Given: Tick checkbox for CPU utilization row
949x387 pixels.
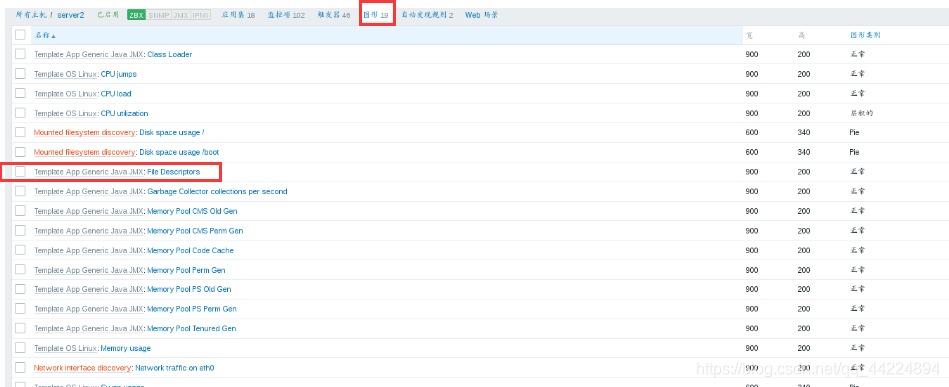Looking at the screenshot, I should coord(21,113).
